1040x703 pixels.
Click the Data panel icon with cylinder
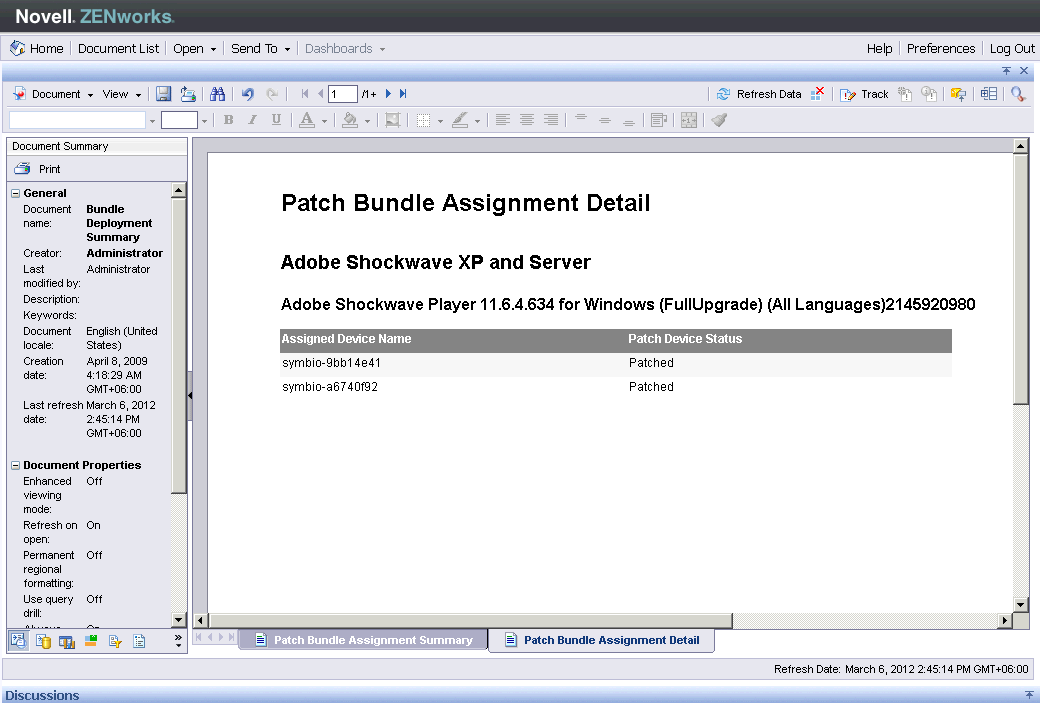coord(43,641)
